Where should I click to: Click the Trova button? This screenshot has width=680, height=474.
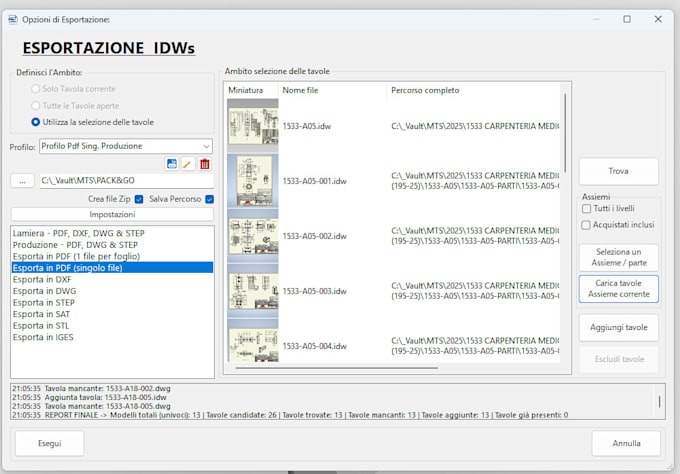click(618, 171)
